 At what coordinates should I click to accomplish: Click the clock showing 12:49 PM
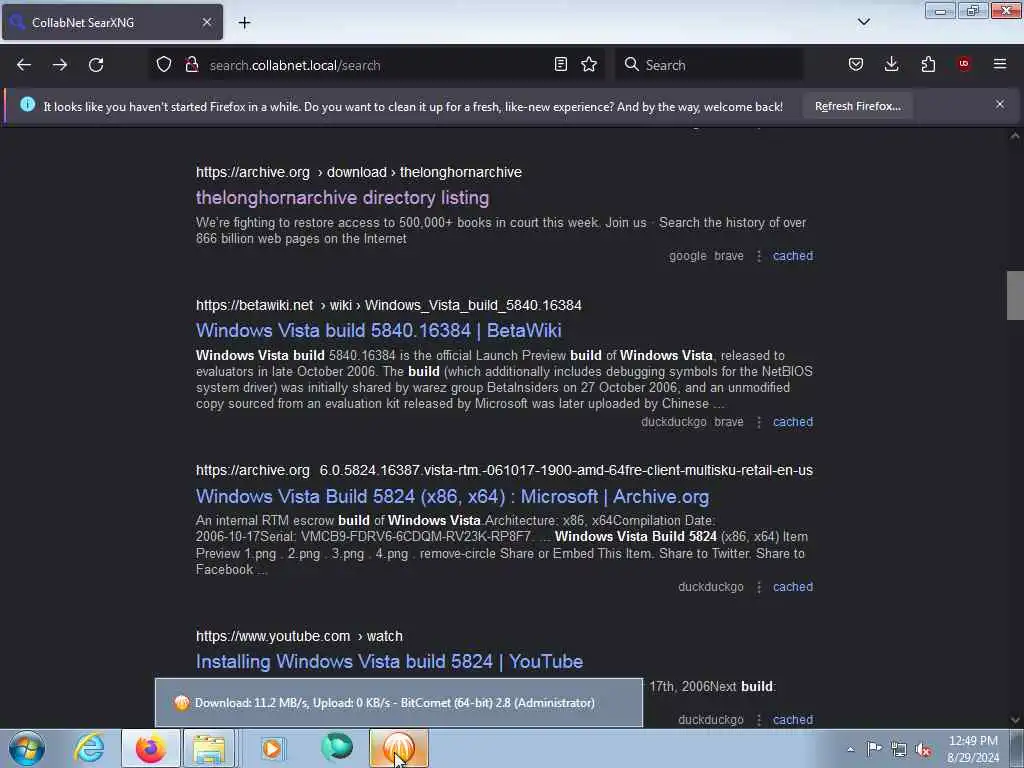tap(973, 741)
